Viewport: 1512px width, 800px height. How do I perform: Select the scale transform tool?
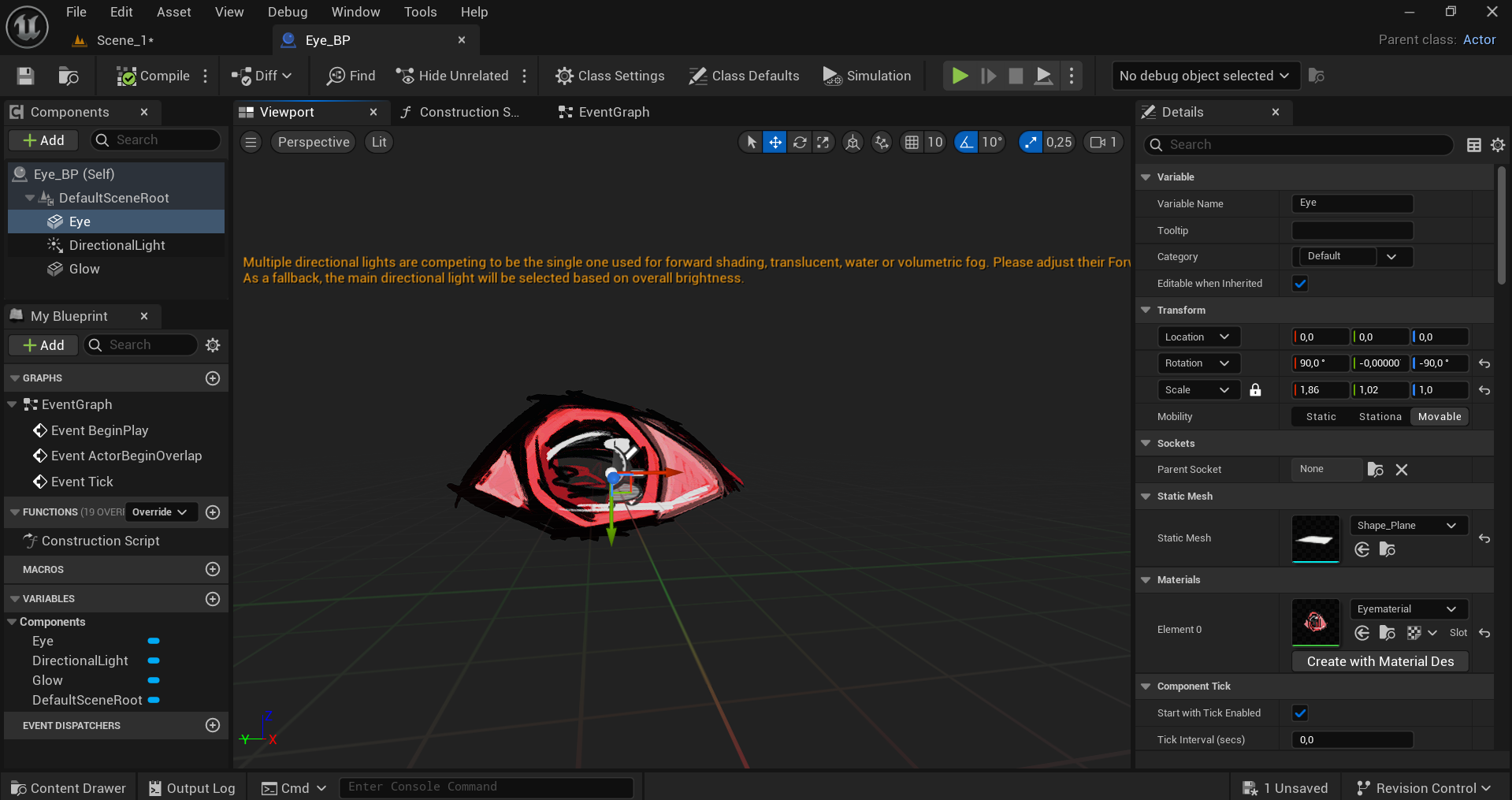823,142
